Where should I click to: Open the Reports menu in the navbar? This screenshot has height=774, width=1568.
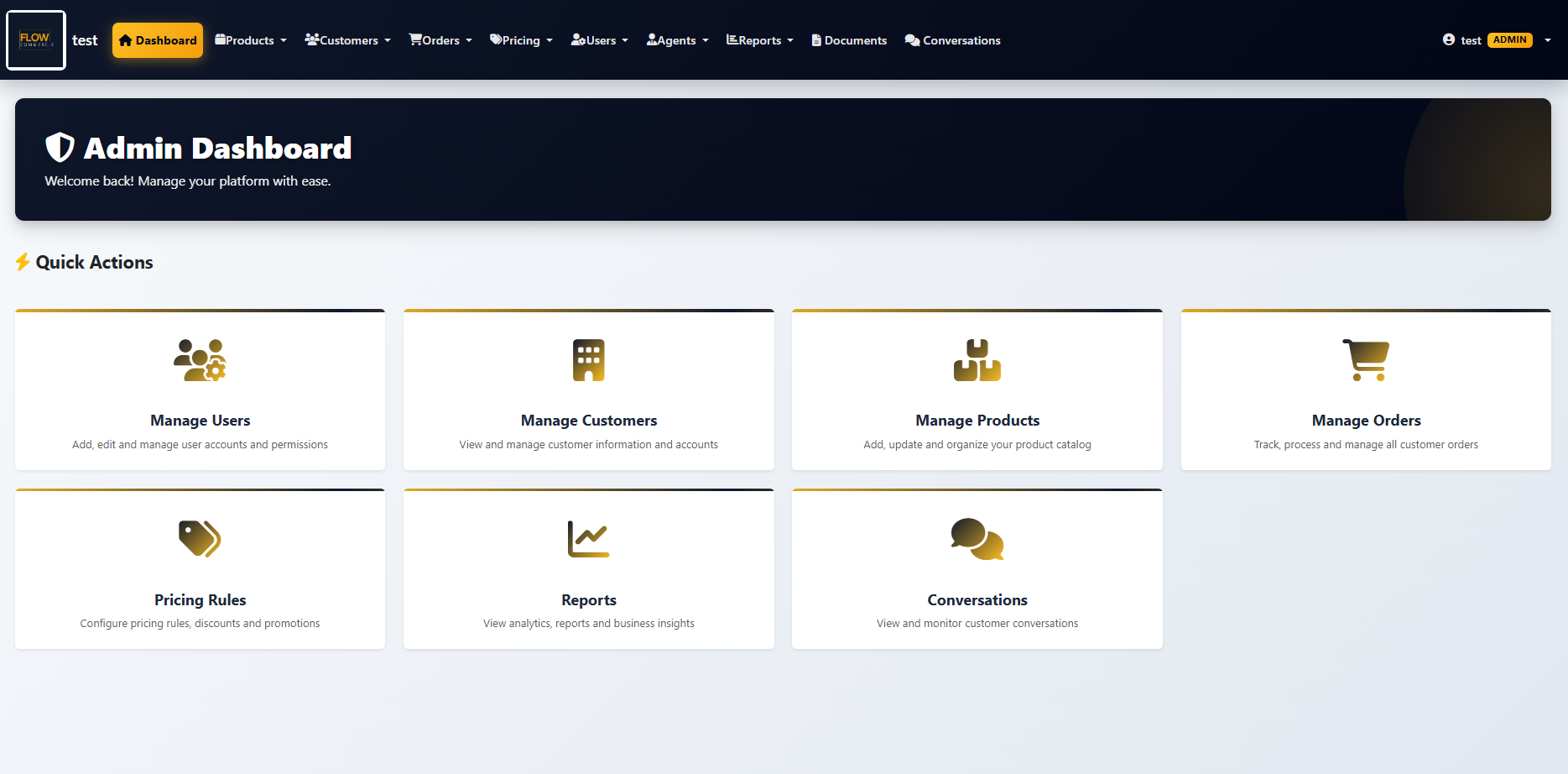[758, 39]
